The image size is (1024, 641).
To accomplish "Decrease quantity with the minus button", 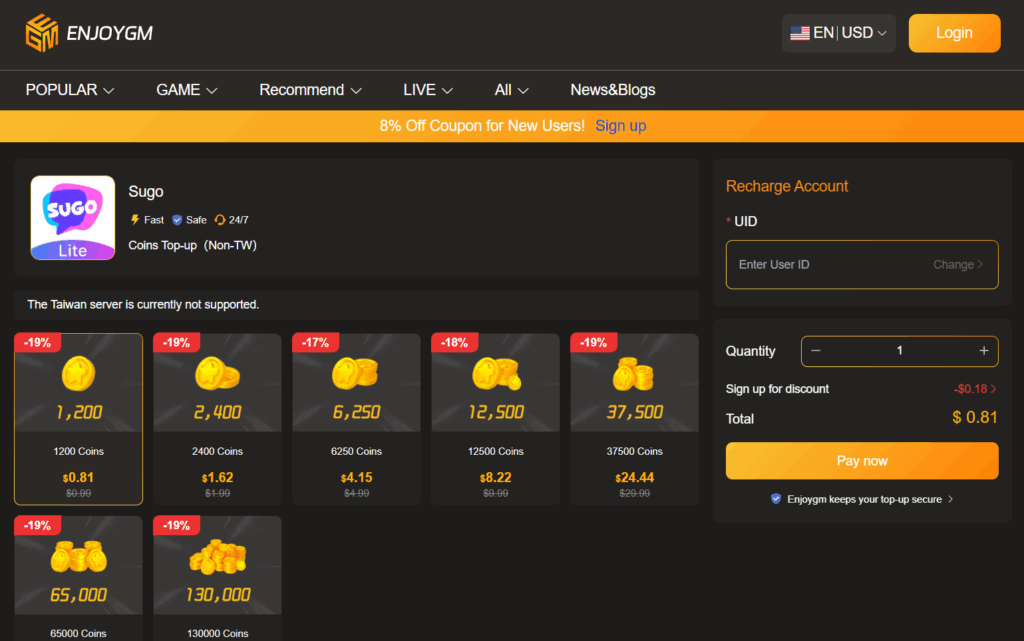I will [816, 351].
